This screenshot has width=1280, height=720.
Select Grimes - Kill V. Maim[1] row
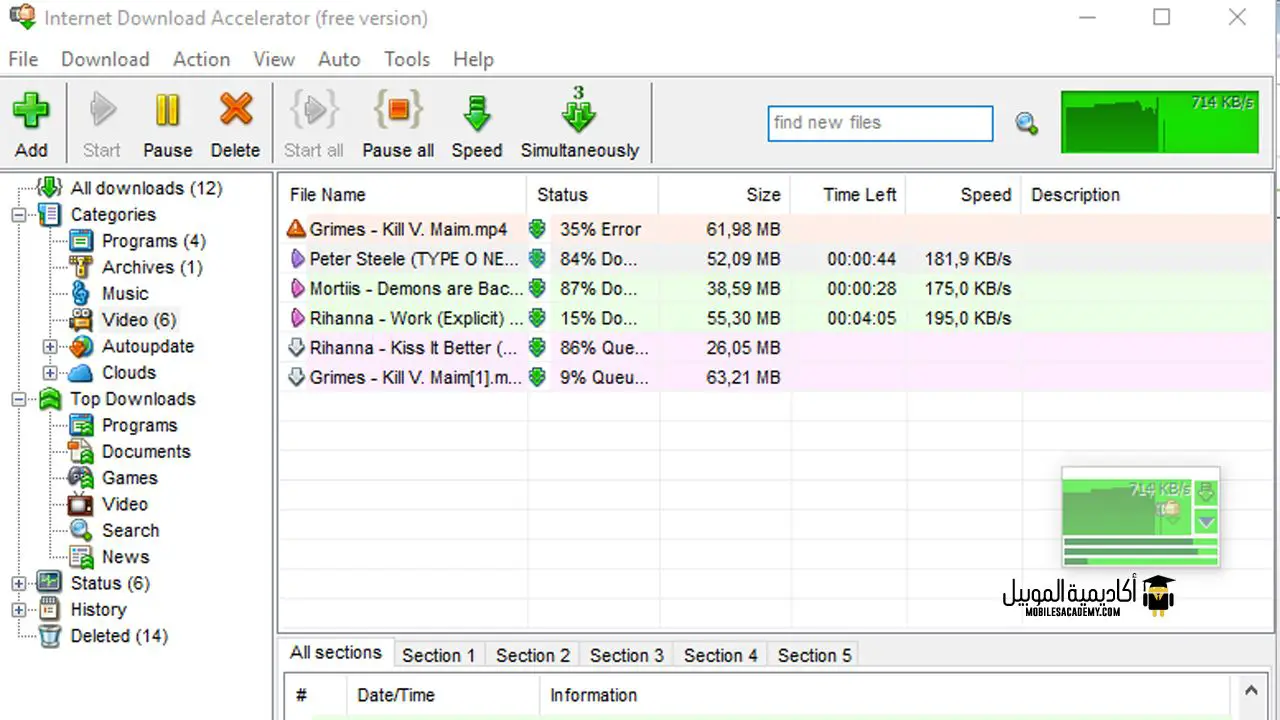point(775,377)
